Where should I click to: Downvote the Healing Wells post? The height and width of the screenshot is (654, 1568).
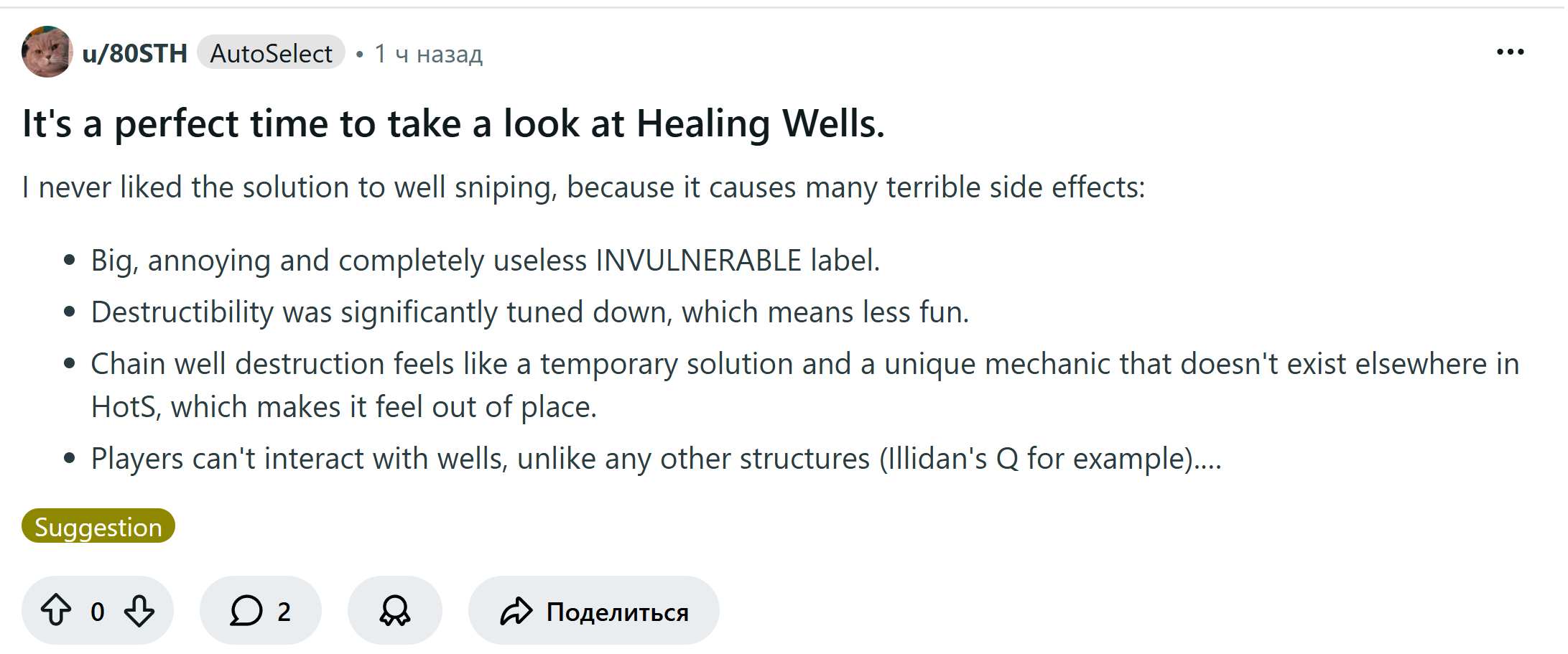pos(139,611)
